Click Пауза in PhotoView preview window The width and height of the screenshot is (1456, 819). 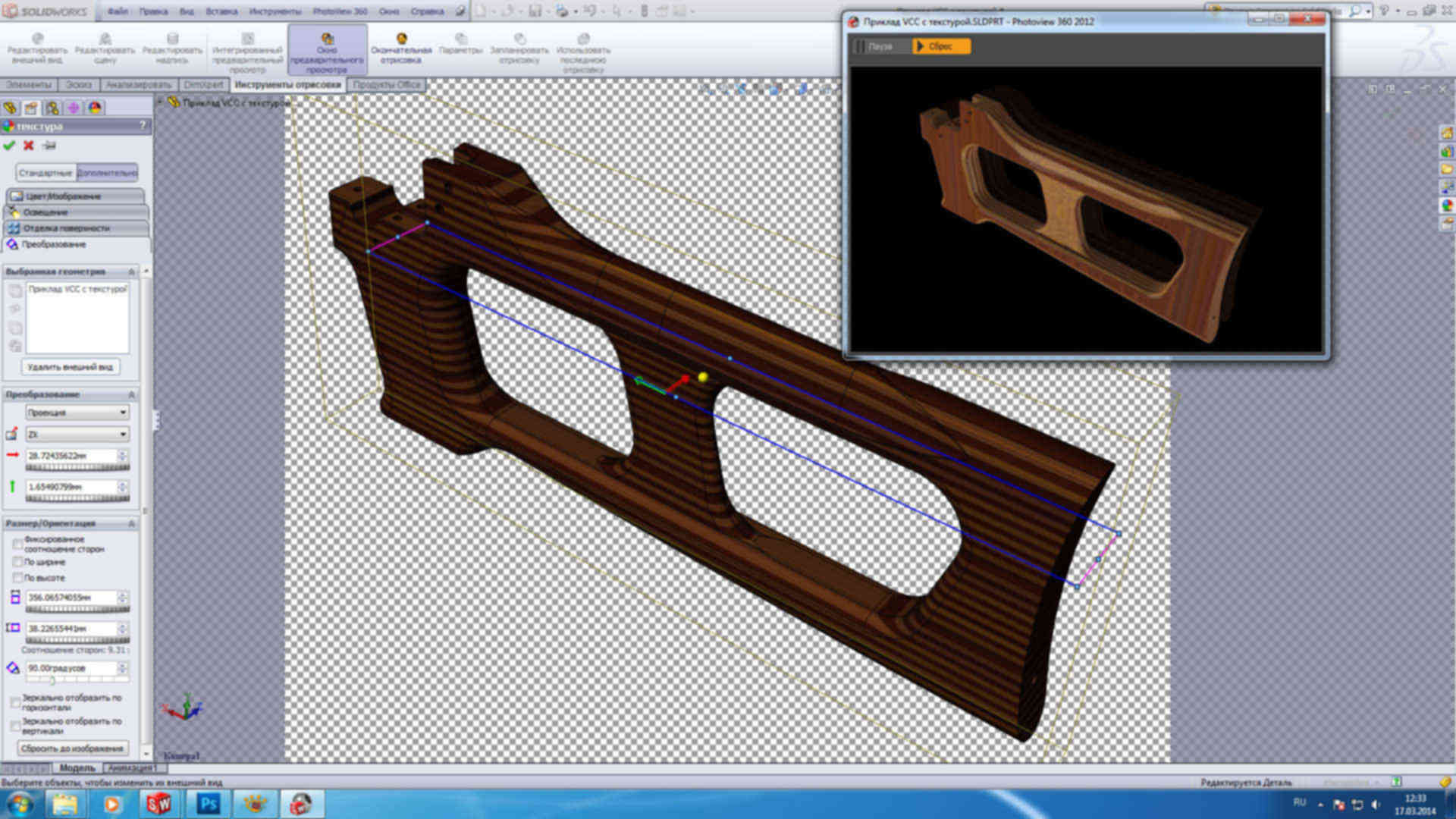coord(881,46)
